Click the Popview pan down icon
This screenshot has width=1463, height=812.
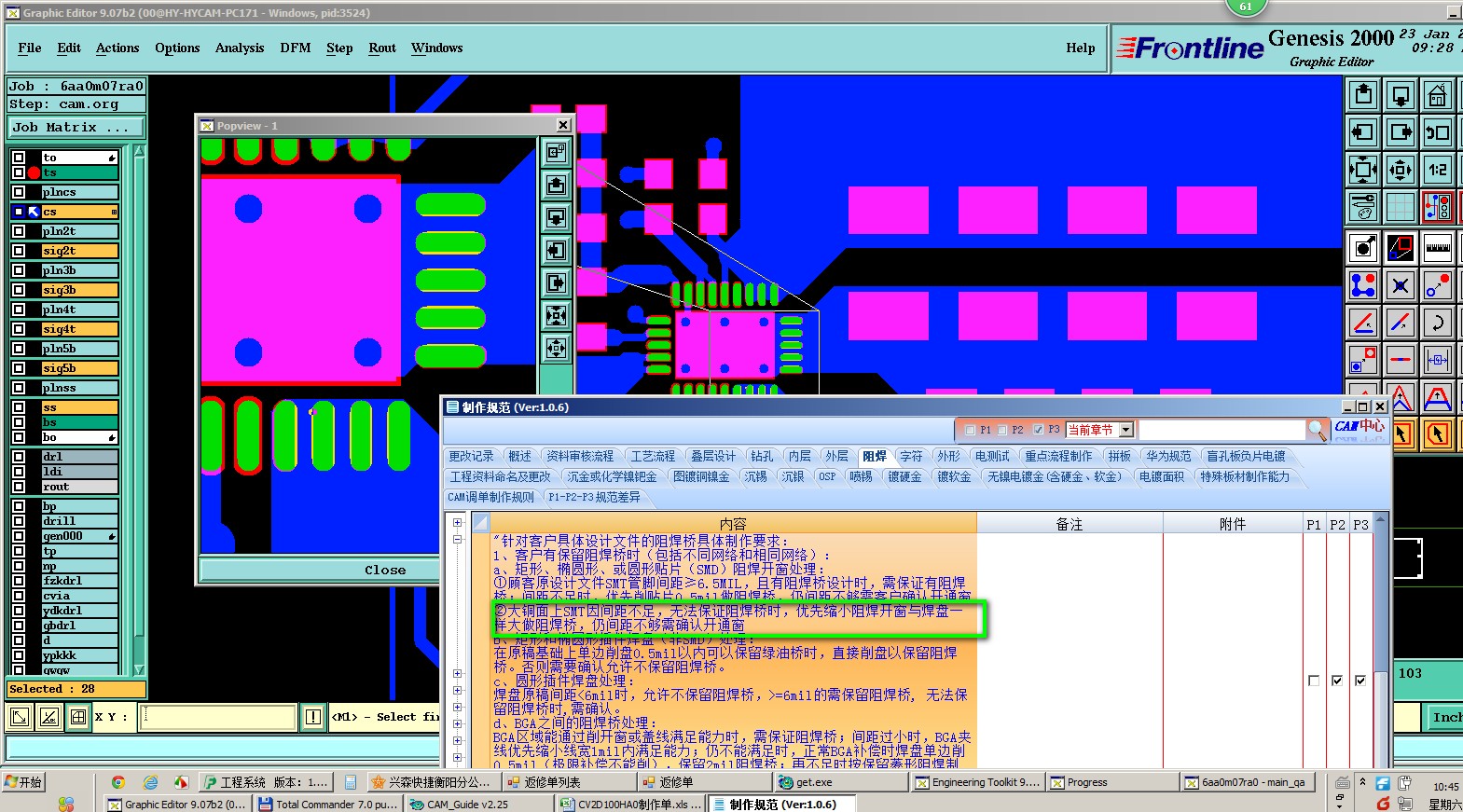coord(556,217)
